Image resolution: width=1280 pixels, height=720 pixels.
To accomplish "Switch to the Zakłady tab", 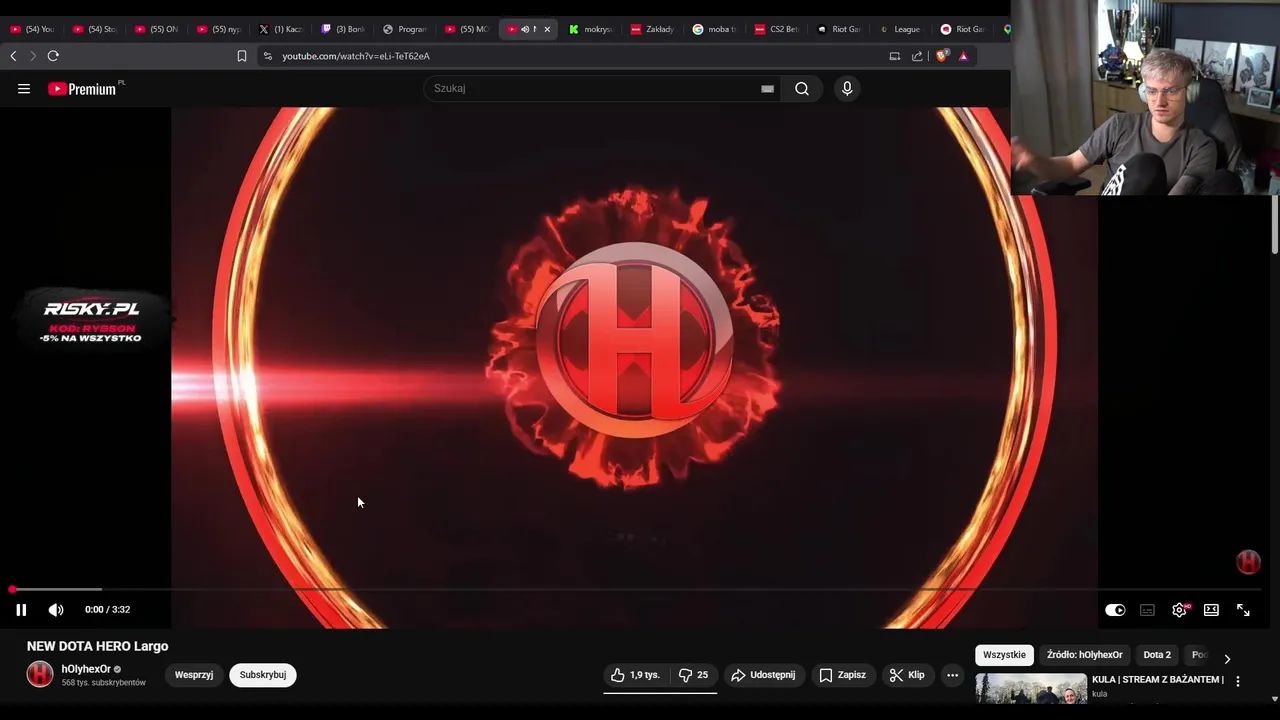I will (653, 29).
